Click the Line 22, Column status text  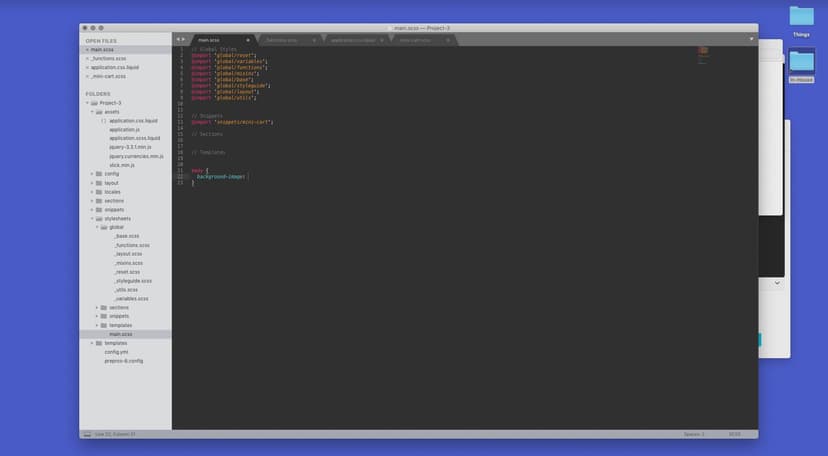click(115, 434)
